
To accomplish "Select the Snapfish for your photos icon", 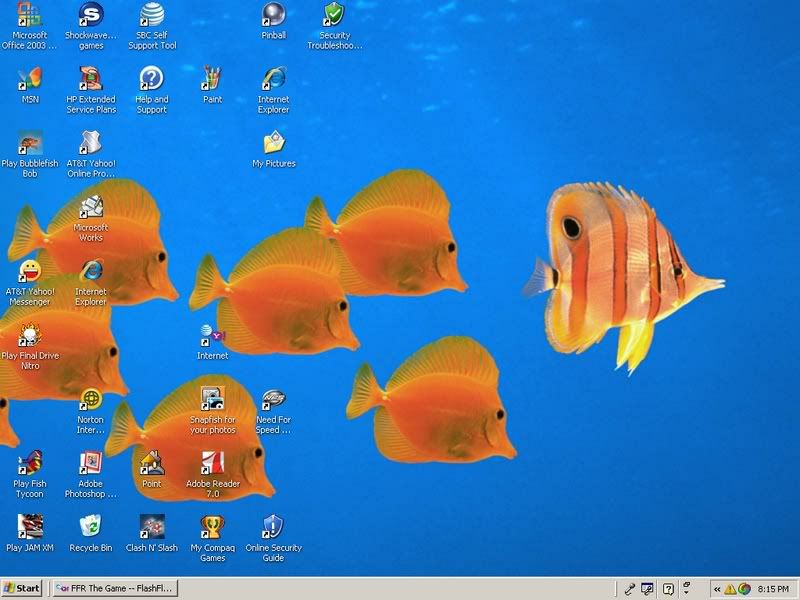I will pyautogui.click(x=212, y=400).
